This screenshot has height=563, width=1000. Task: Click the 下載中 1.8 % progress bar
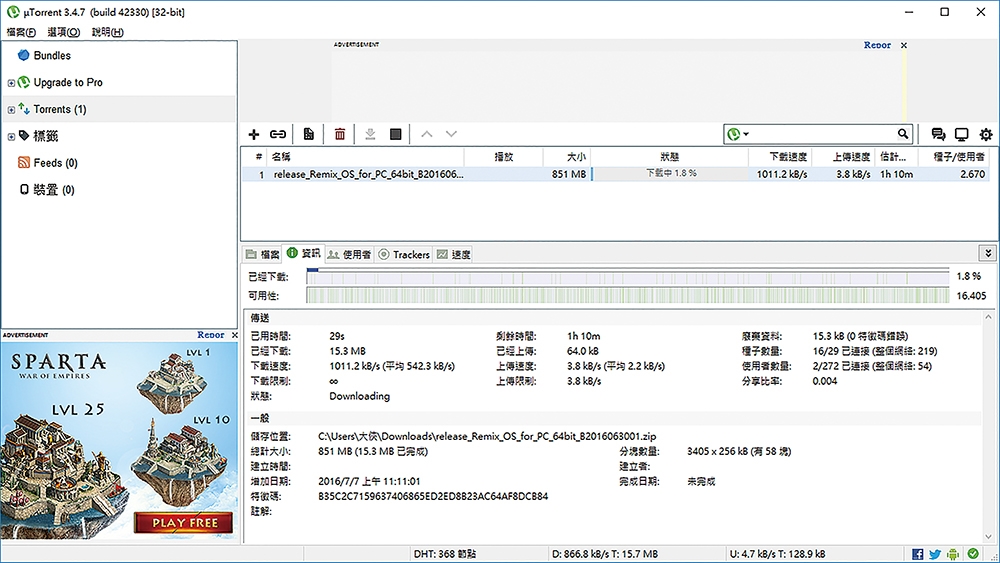click(670, 173)
